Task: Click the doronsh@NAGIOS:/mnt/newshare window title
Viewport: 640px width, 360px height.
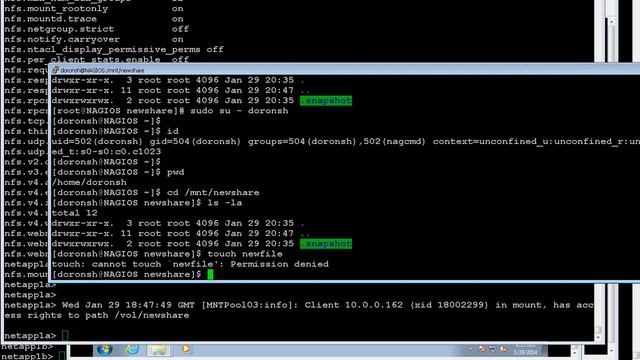Action: (102, 70)
